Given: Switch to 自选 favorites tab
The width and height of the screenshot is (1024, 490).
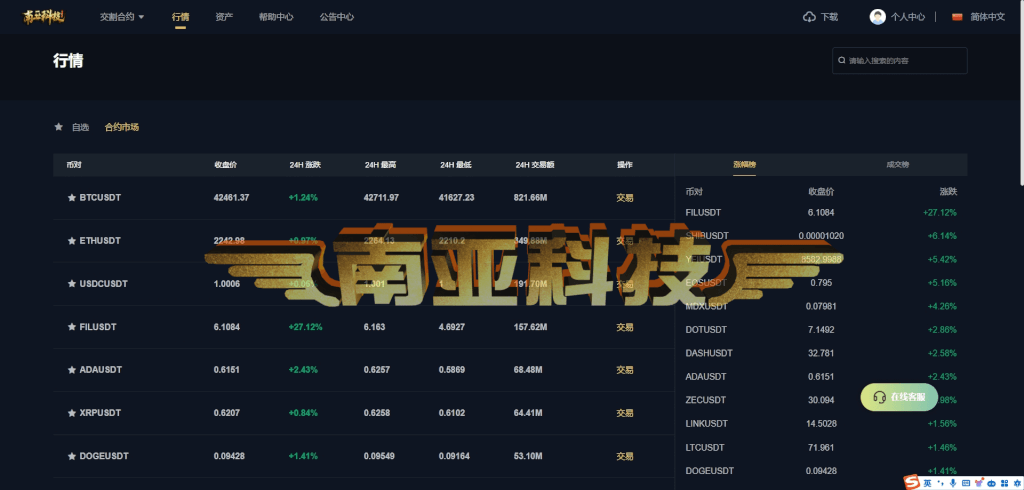Looking at the screenshot, I should (x=80, y=127).
